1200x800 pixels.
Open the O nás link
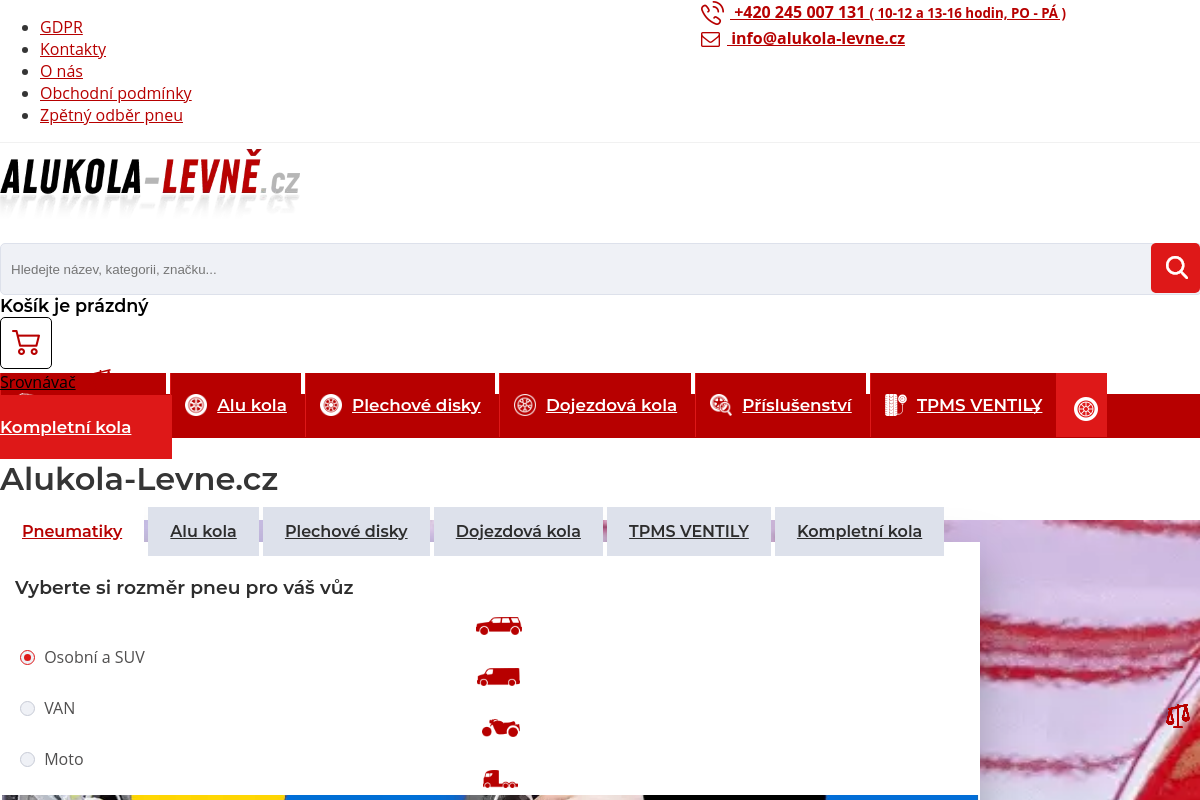(61, 71)
